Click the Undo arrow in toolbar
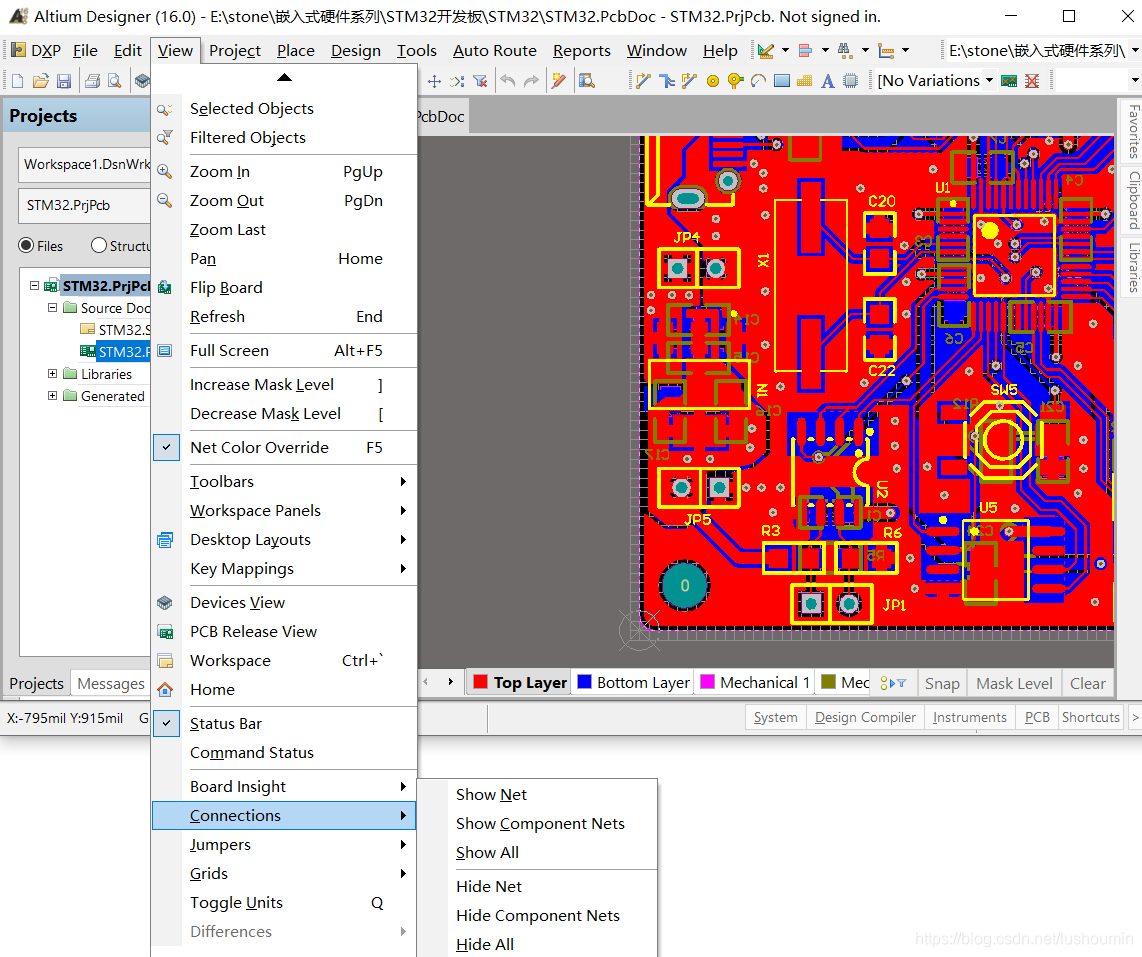Image resolution: width=1142 pixels, height=957 pixels. (508, 81)
